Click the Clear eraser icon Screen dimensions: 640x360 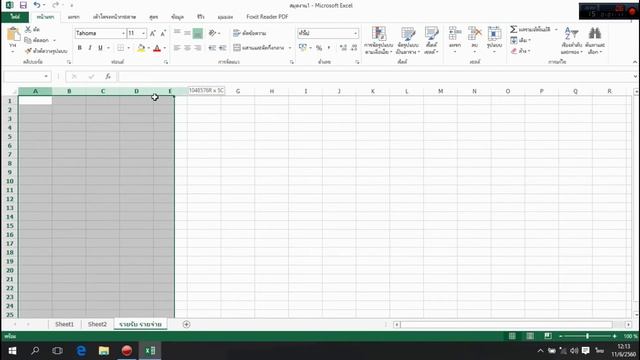514,51
